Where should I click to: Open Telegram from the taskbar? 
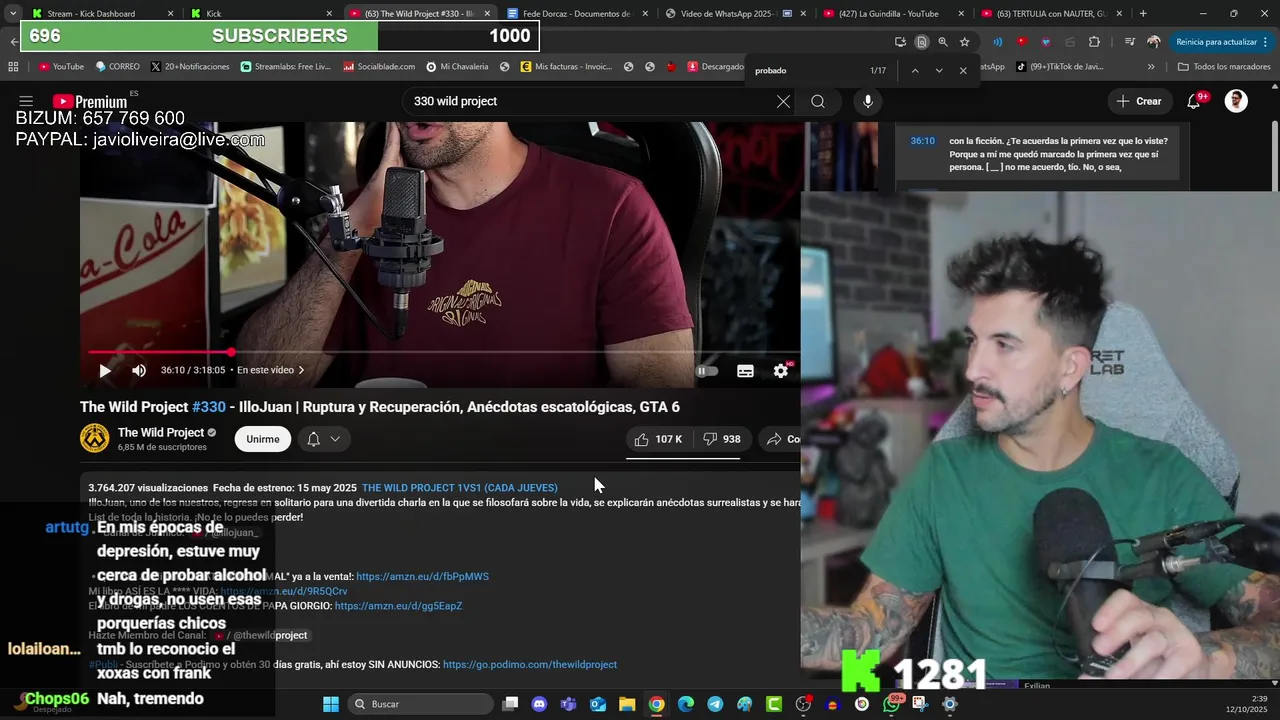tap(715, 704)
